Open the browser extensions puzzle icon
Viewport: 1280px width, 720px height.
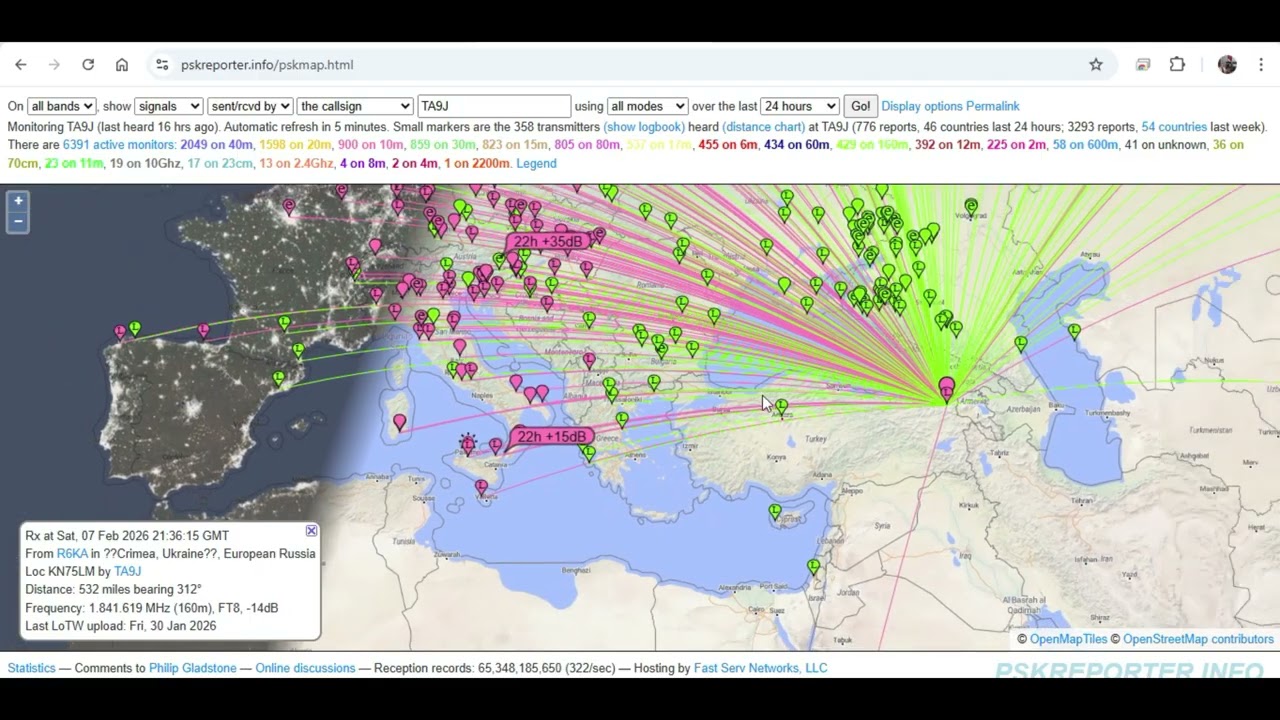point(1177,65)
